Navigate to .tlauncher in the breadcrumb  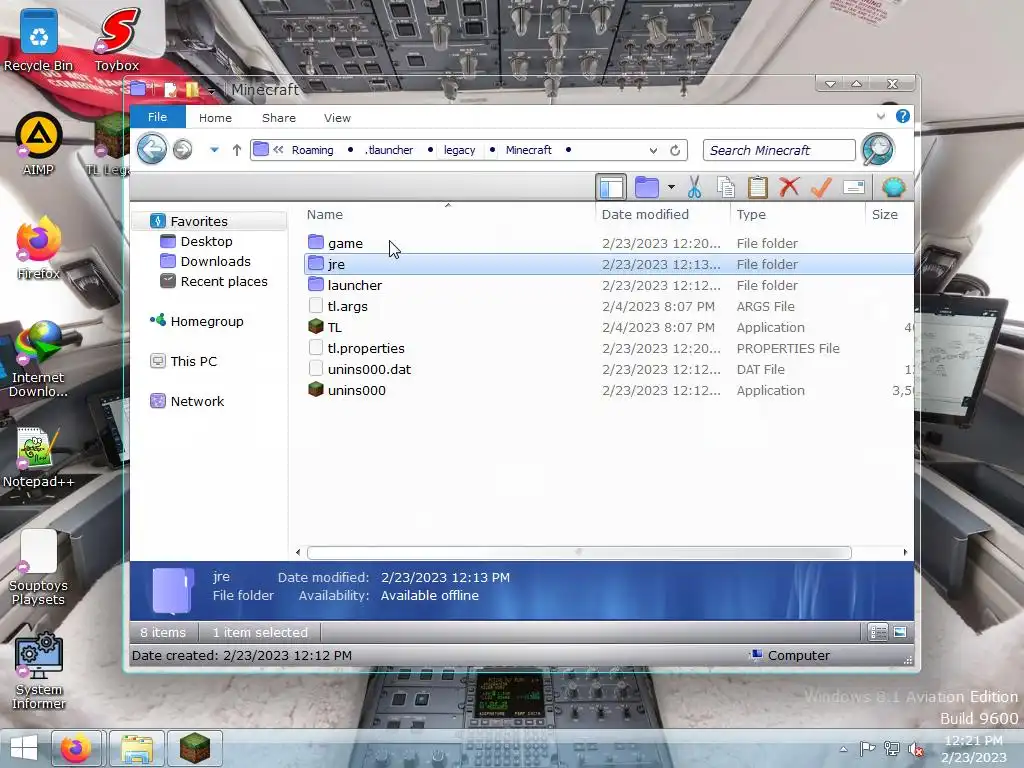click(x=389, y=150)
